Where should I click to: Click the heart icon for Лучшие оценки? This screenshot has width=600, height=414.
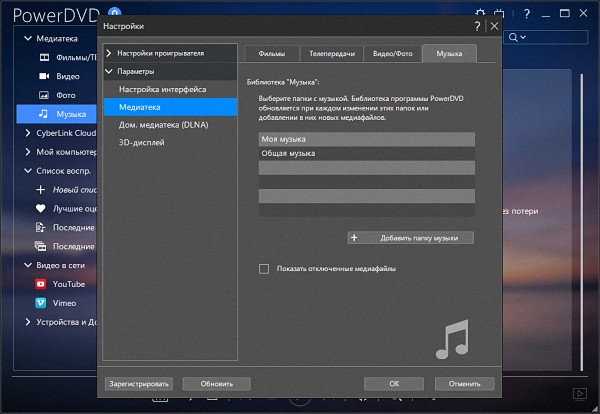tap(41, 208)
